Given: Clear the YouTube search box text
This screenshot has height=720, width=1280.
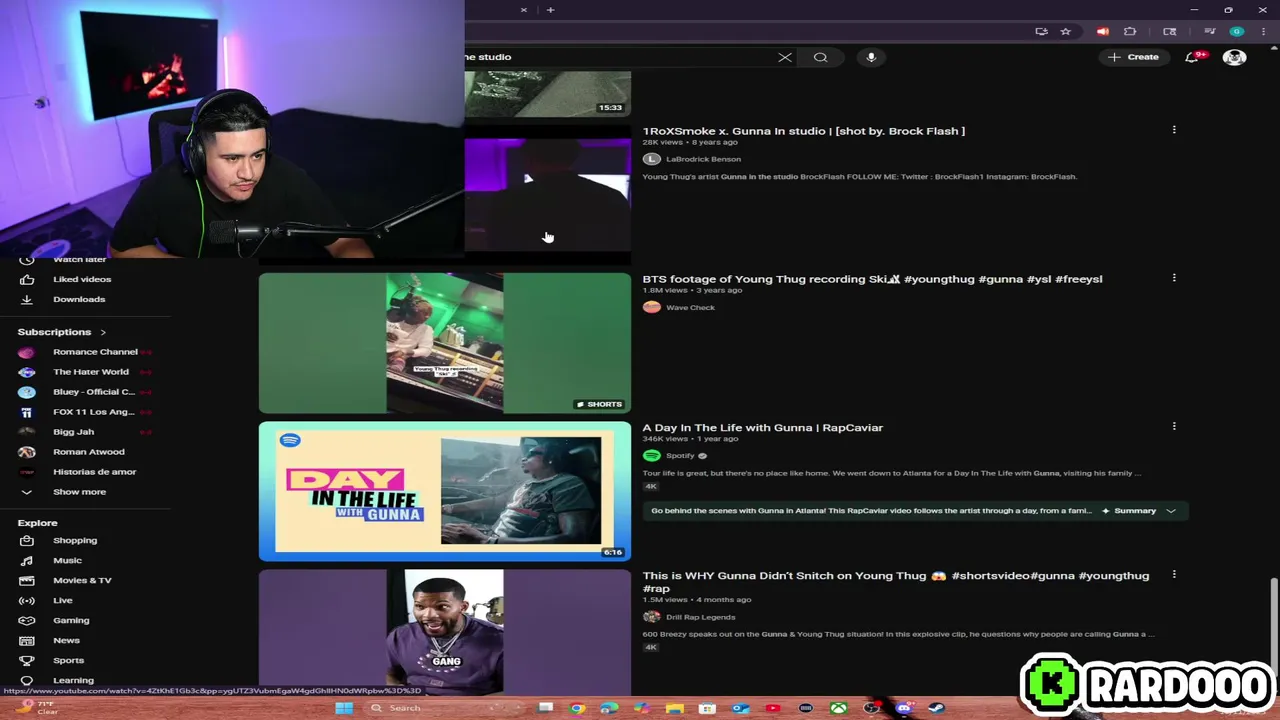Looking at the screenshot, I should [x=785, y=57].
